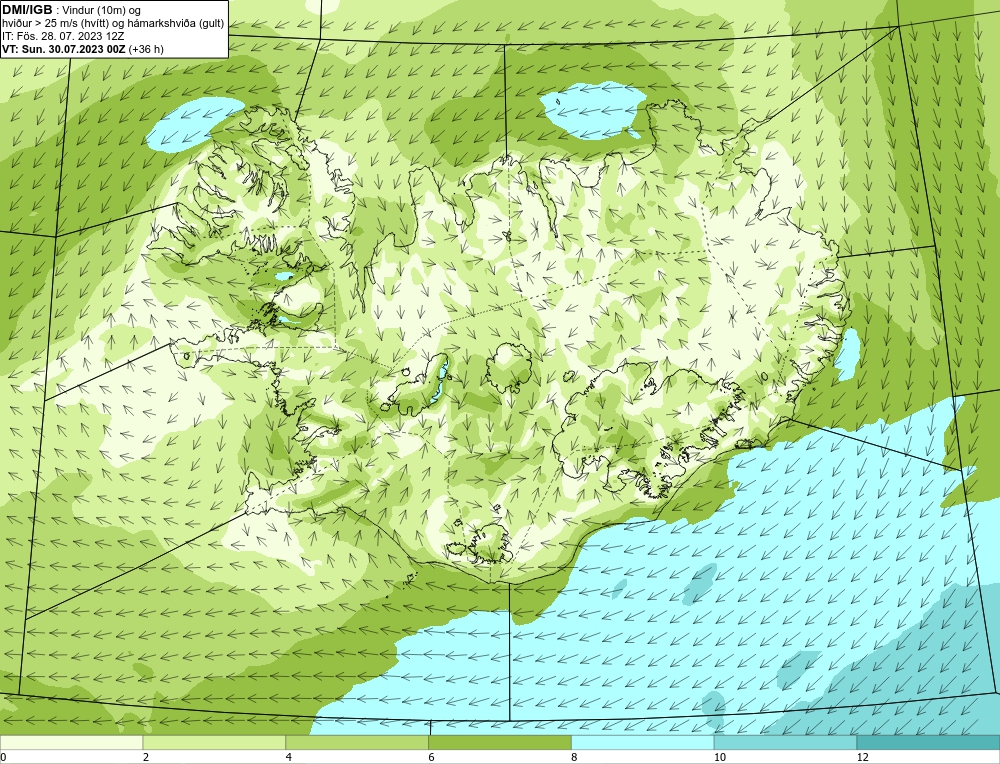Click the 8–10 m/s light cyan band

coord(643,742)
